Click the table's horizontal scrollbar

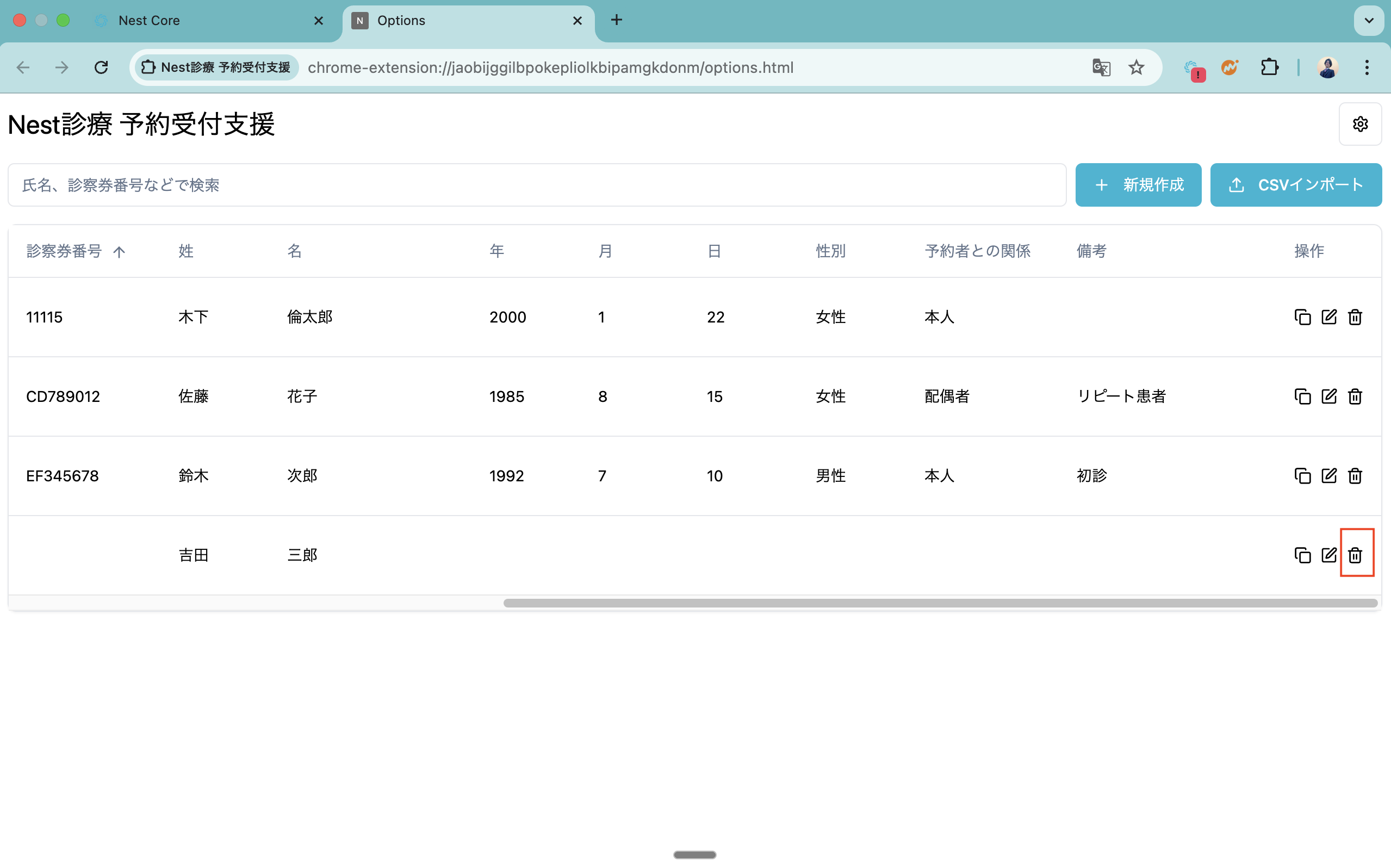(x=940, y=603)
